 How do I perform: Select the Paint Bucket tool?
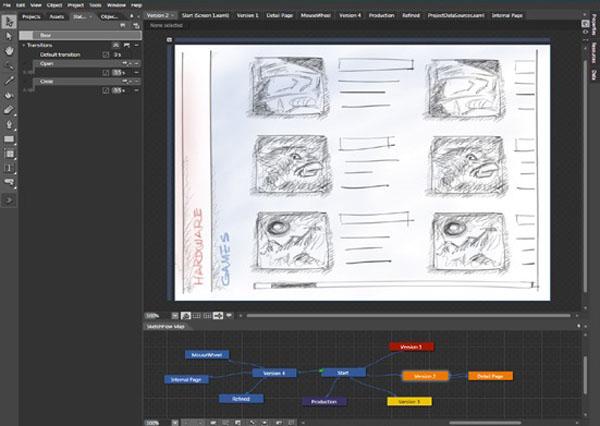point(9,95)
